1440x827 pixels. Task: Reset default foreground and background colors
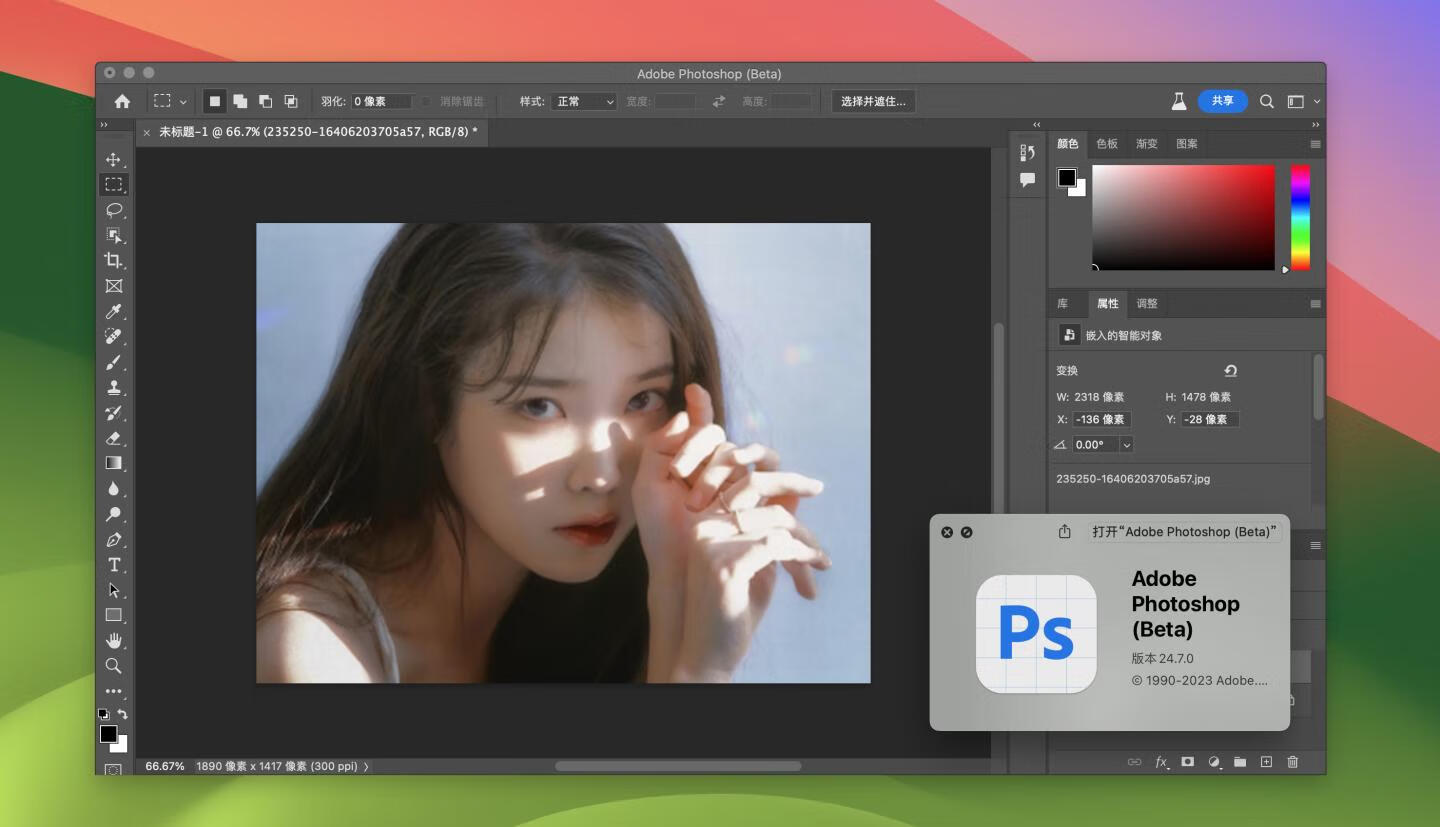coord(103,714)
